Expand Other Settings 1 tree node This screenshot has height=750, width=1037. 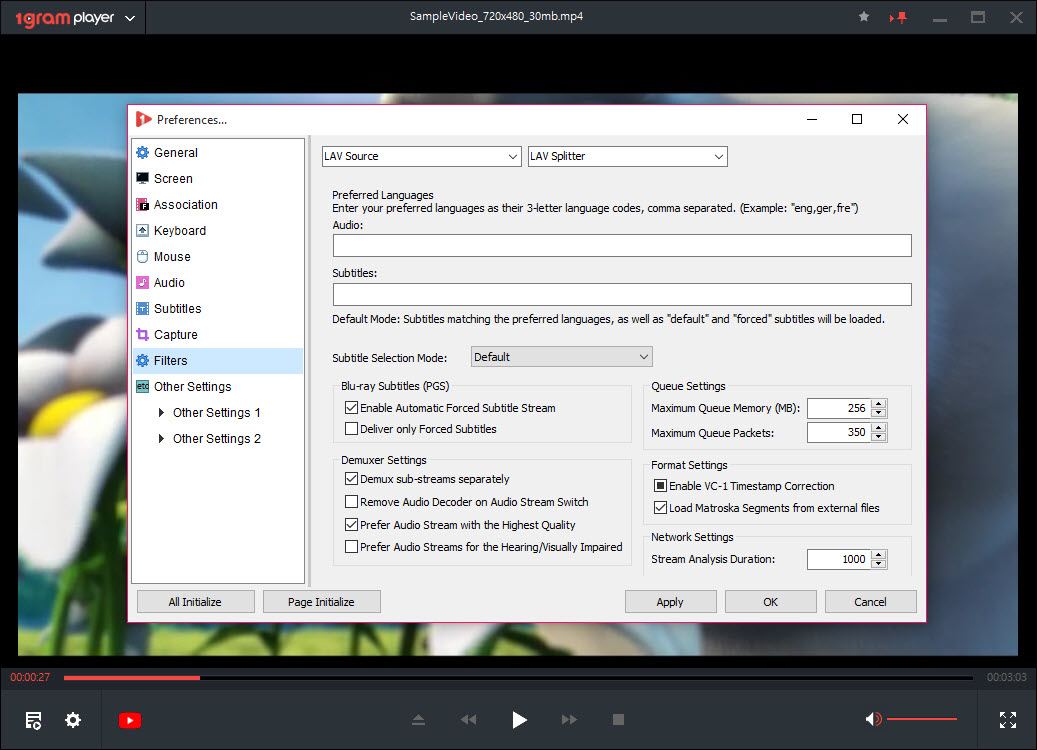(x=161, y=413)
